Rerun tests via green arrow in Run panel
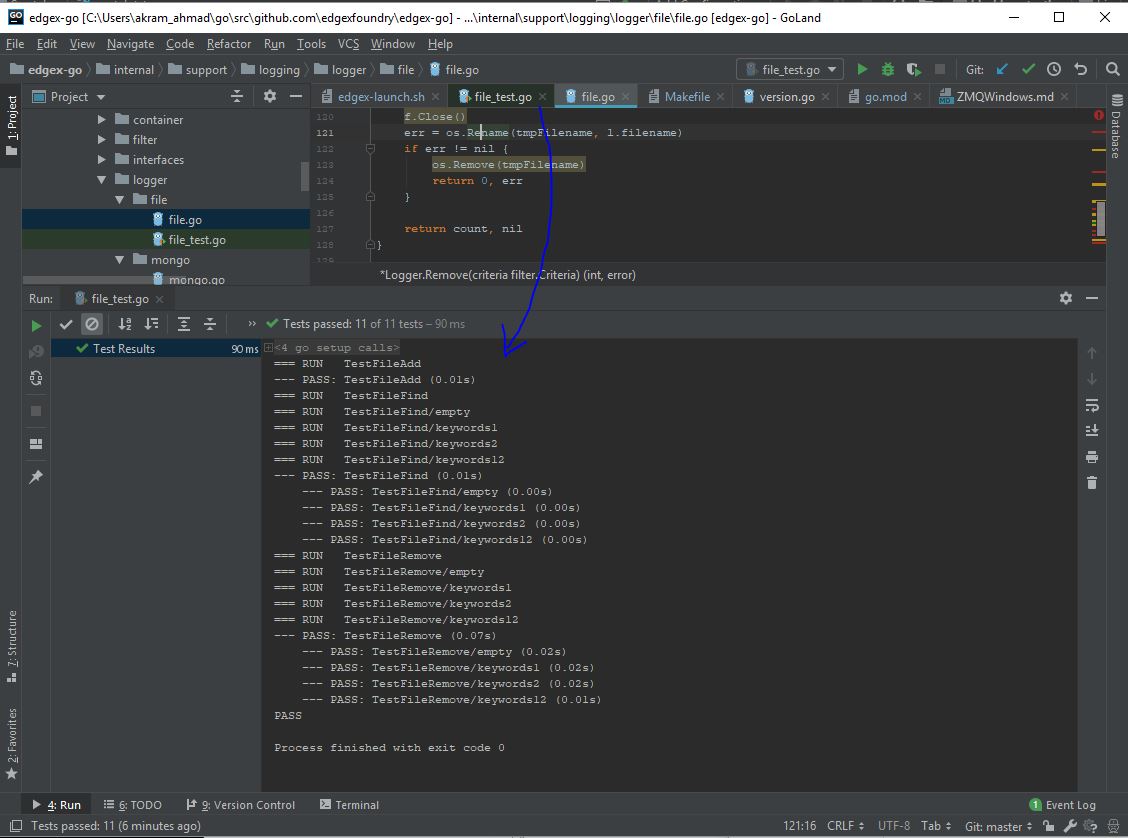The image size is (1128, 838). pos(36,324)
